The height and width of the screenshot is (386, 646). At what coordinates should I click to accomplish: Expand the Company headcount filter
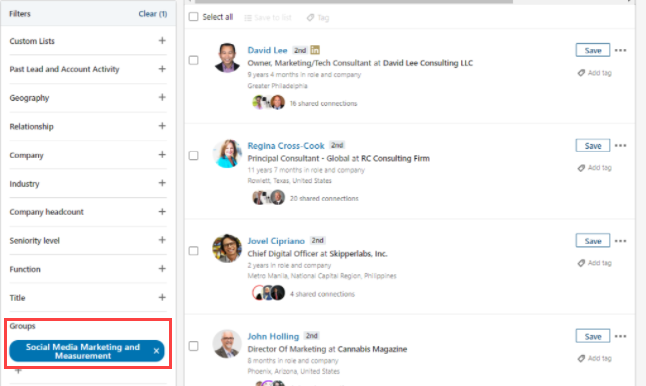(x=162, y=211)
